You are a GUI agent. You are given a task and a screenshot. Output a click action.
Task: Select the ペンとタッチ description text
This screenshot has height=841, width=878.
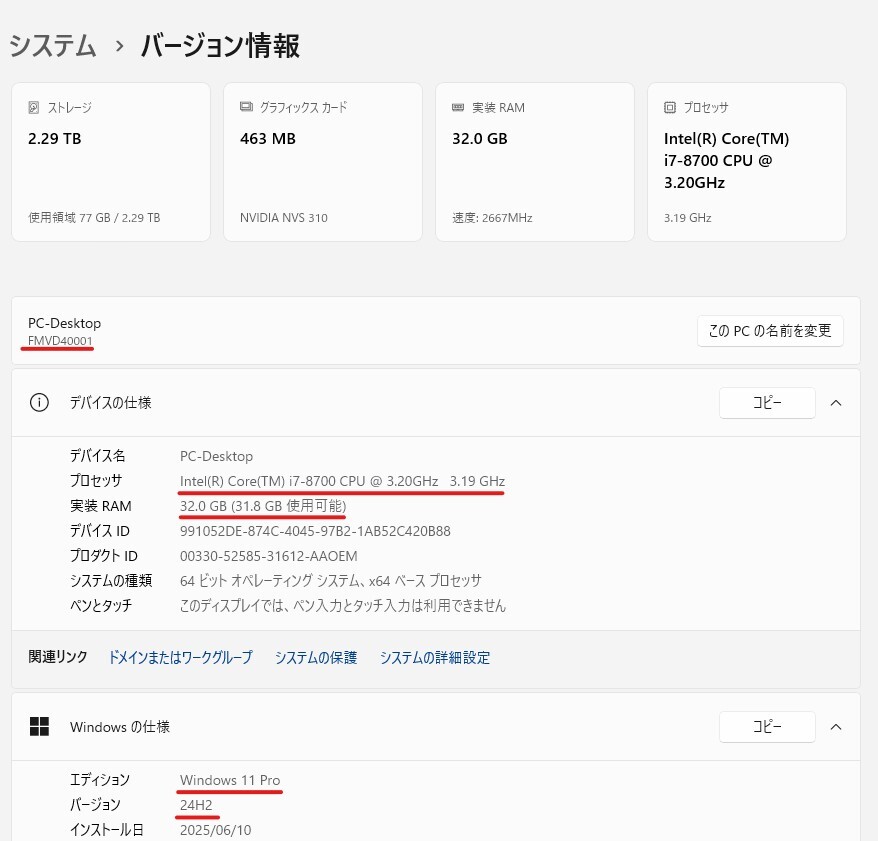click(x=343, y=606)
